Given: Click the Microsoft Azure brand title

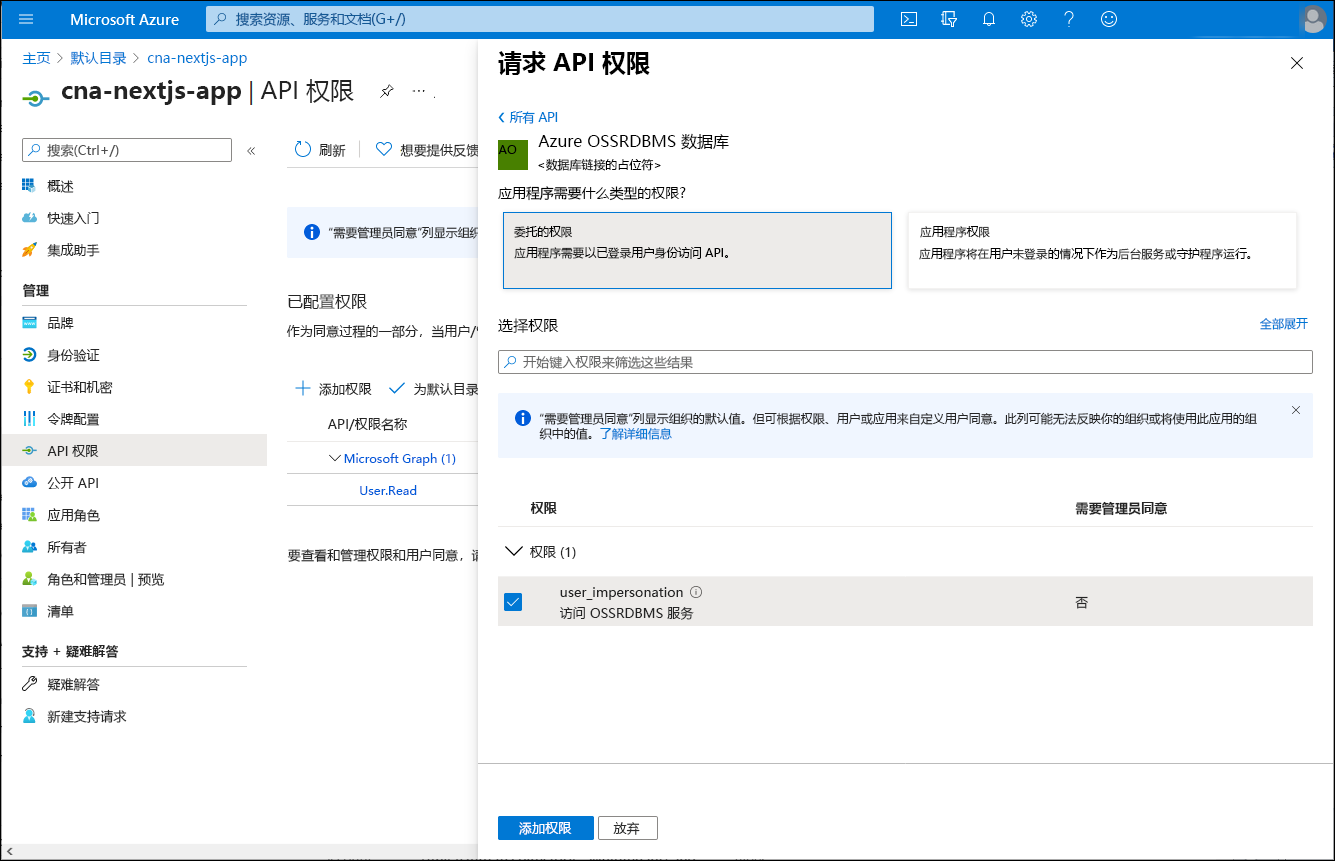Looking at the screenshot, I should (x=125, y=19).
